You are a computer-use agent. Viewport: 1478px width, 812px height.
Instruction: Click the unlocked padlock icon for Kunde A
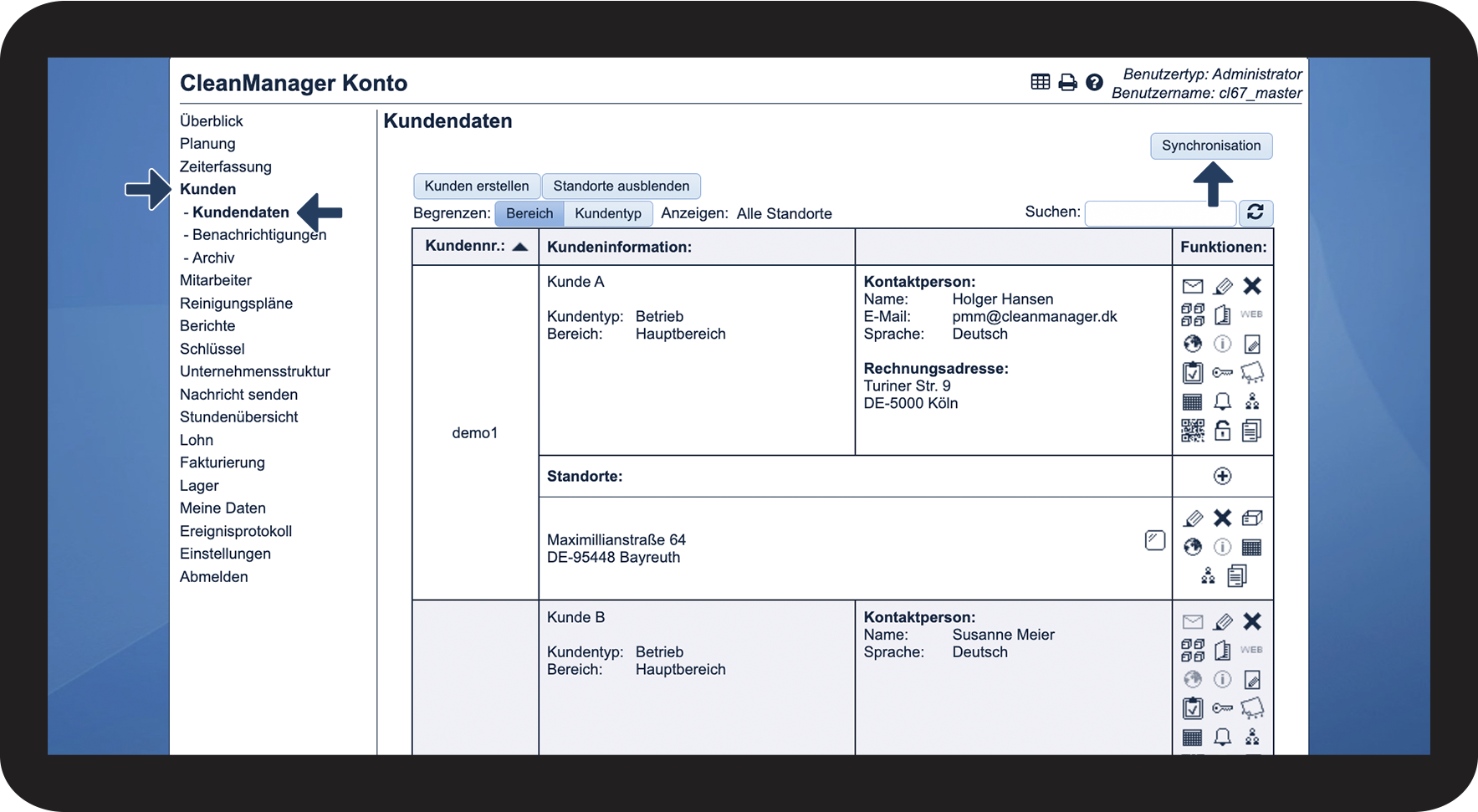click(1222, 431)
